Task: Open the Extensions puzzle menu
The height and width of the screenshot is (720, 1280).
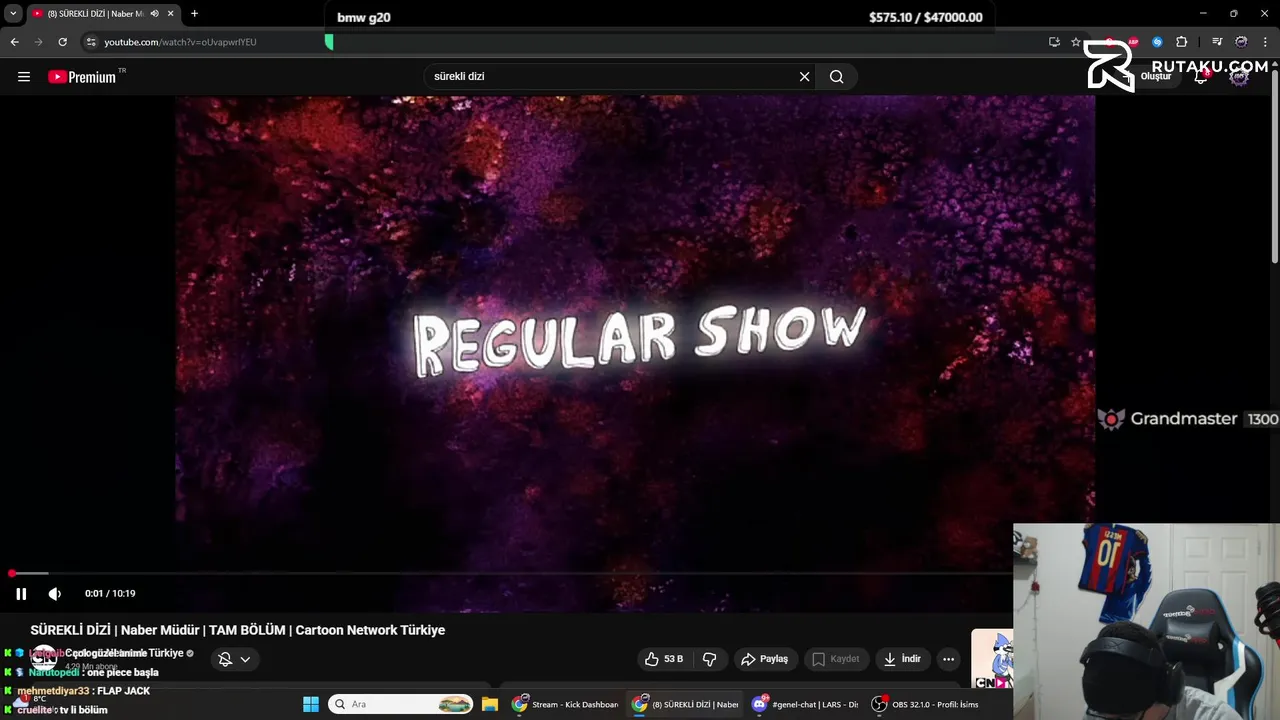Action: (1182, 42)
